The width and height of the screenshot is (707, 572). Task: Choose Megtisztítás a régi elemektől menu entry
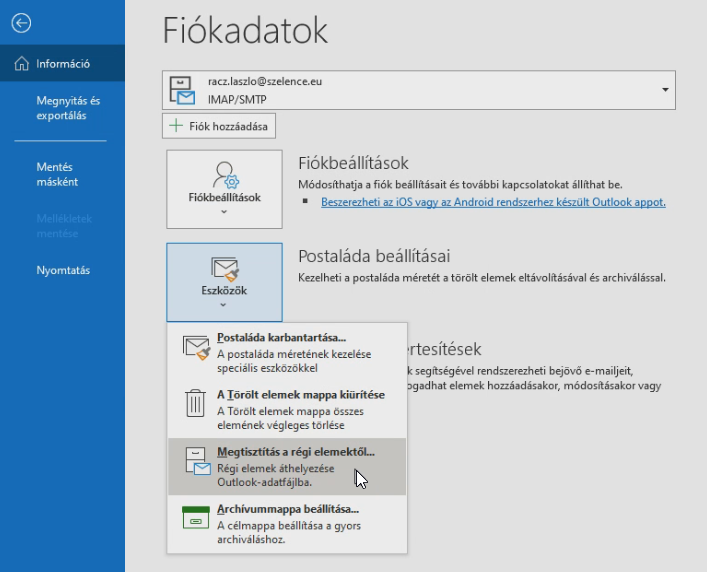(295, 452)
